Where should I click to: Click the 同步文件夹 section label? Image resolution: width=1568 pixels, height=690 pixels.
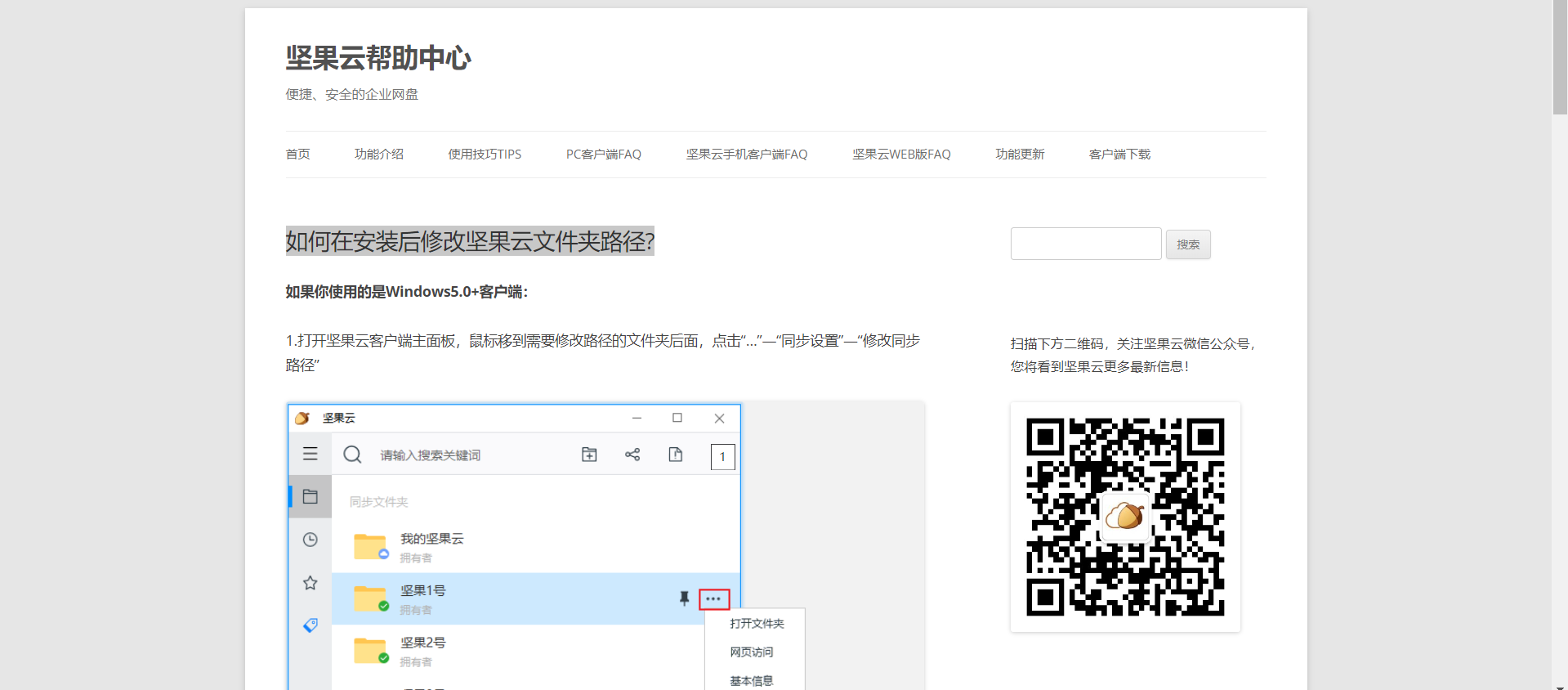tap(379, 502)
